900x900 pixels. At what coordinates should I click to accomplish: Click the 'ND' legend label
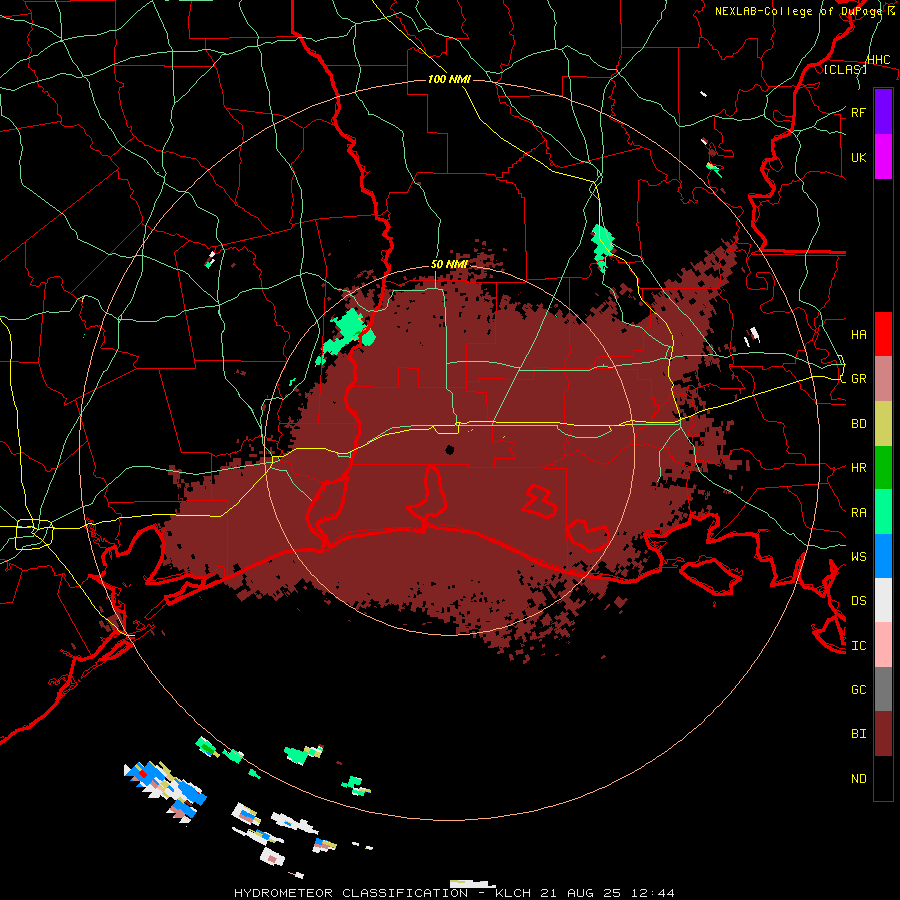pyautogui.click(x=858, y=778)
